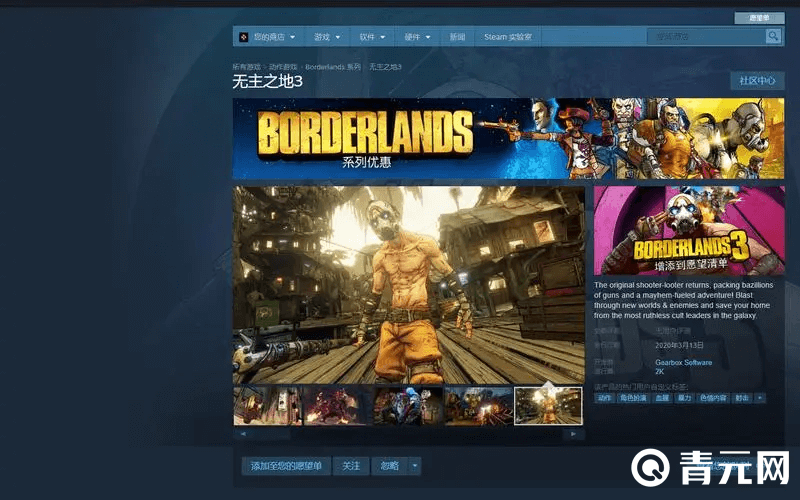The image size is (800, 500).
Task: Click the main screenshot of the masked psycho
Action: point(409,285)
